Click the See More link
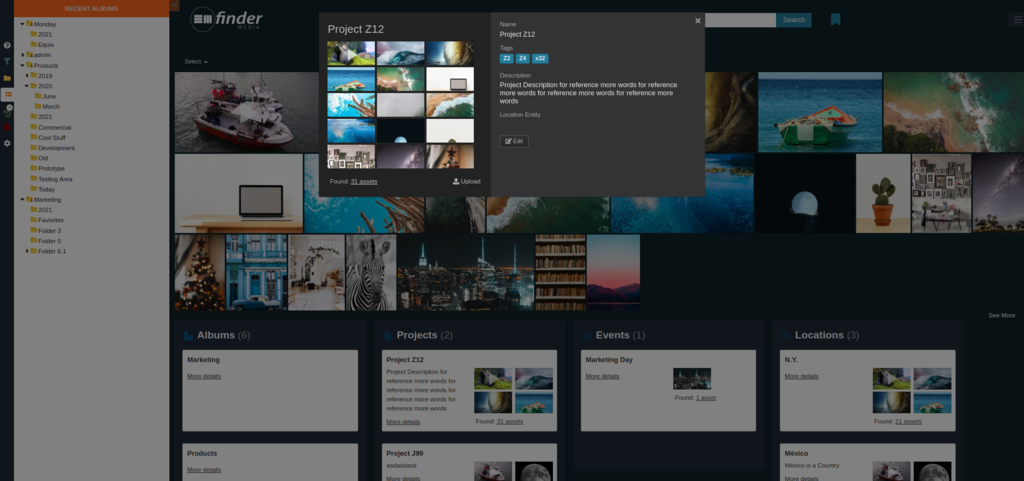The width and height of the screenshot is (1024, 481). [1001, 315]
